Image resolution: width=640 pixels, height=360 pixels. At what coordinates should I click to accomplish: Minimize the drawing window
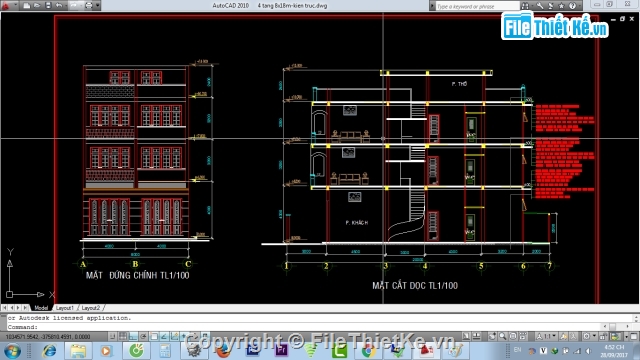coord(613,19)
